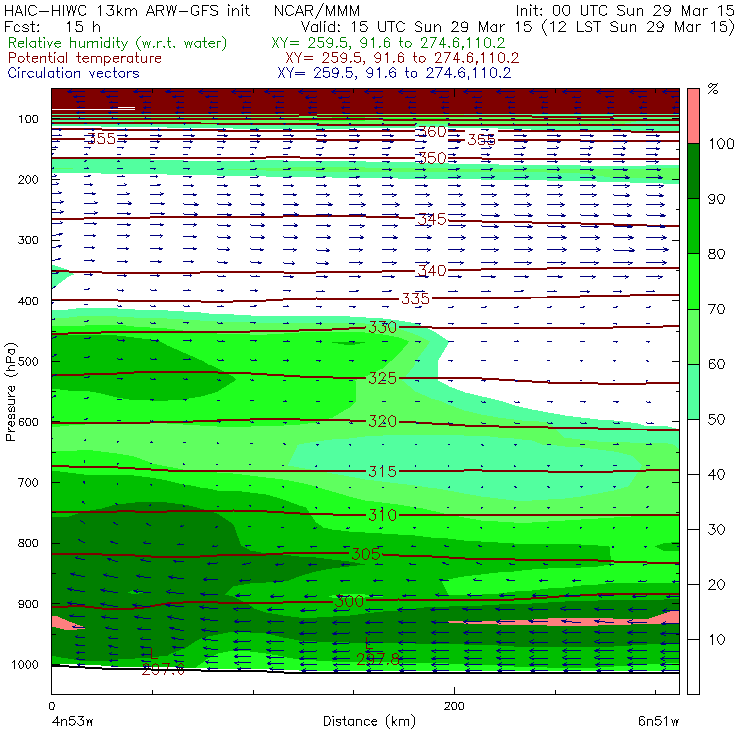
Task: Click the '60' colorbar scale label
Action: tap(716, 364)
